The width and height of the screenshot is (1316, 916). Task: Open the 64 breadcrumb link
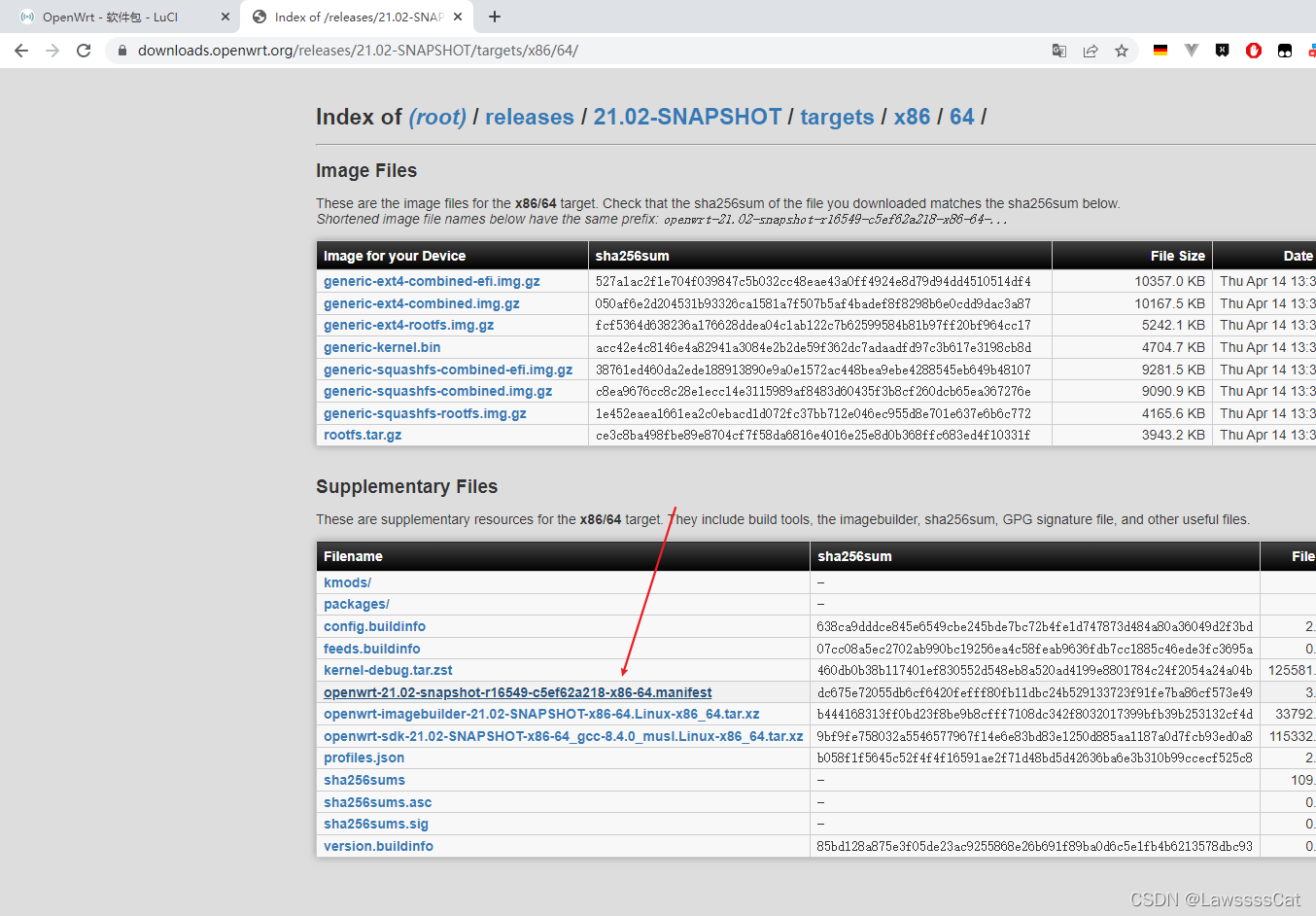(962, 117)
